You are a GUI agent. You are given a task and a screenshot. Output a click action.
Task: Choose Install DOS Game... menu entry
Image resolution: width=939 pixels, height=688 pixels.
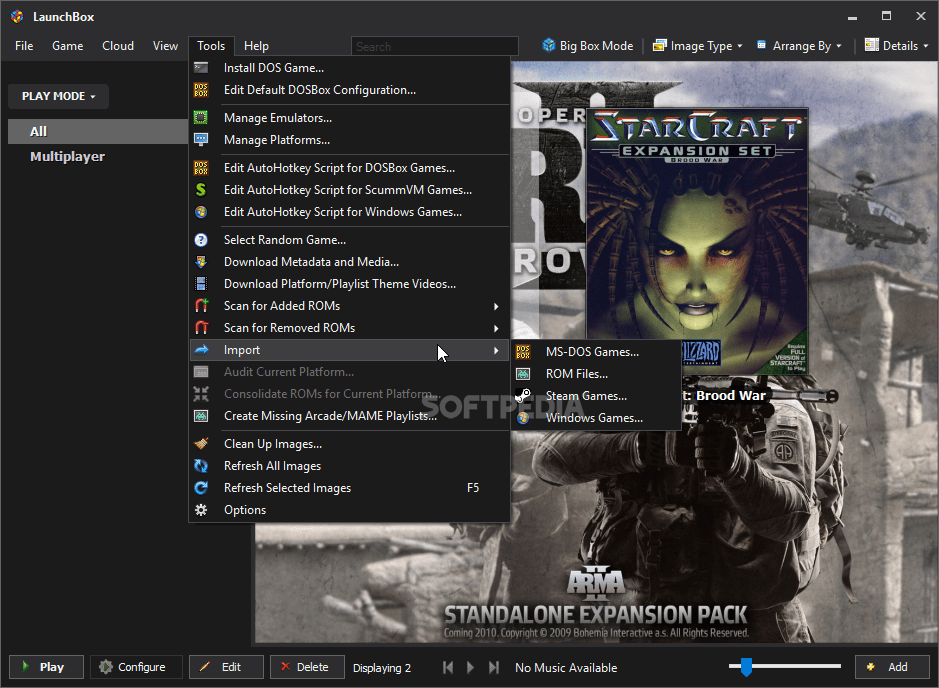click(350, 68)
